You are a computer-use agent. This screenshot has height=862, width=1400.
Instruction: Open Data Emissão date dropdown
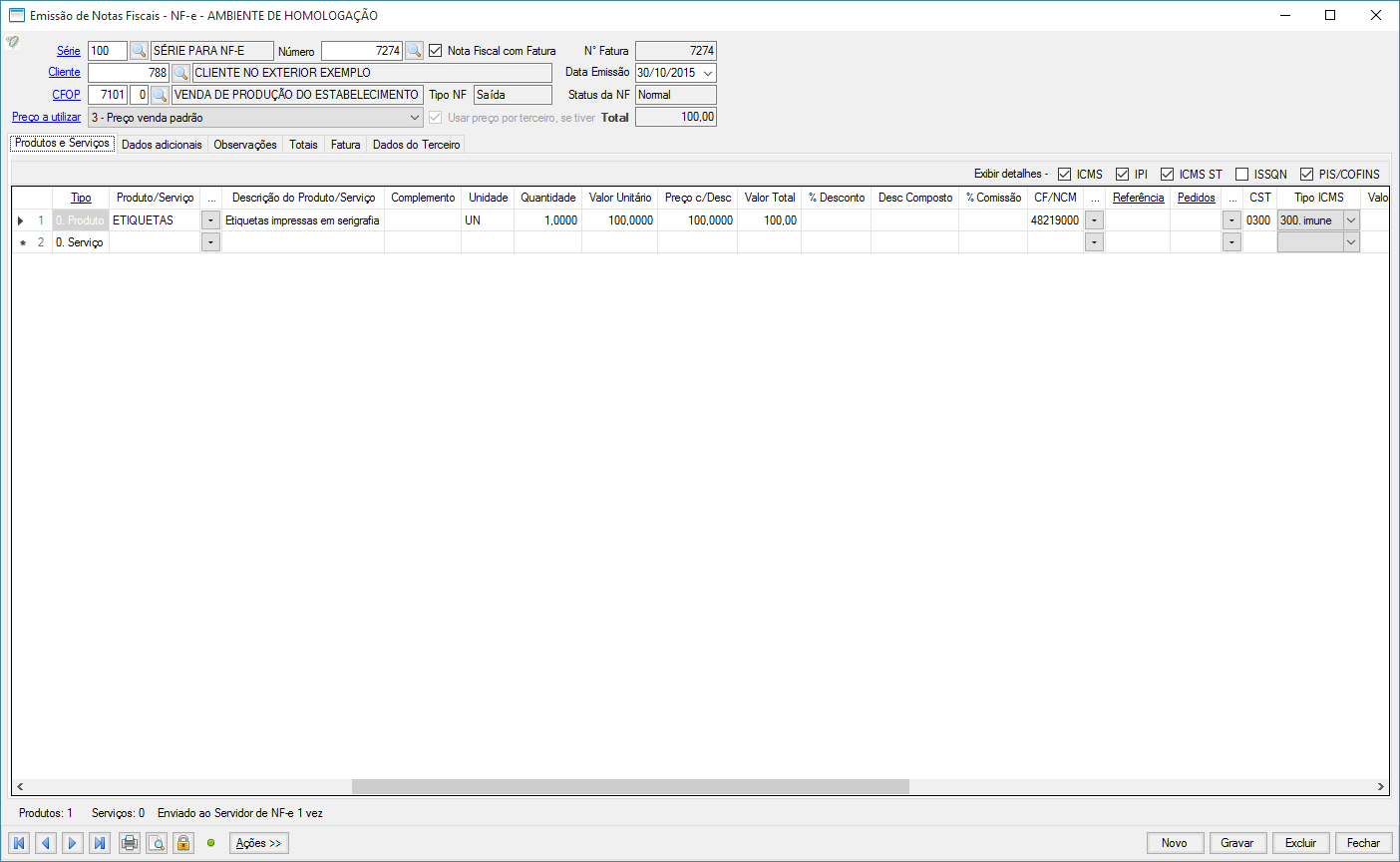[x=708, y=73]
